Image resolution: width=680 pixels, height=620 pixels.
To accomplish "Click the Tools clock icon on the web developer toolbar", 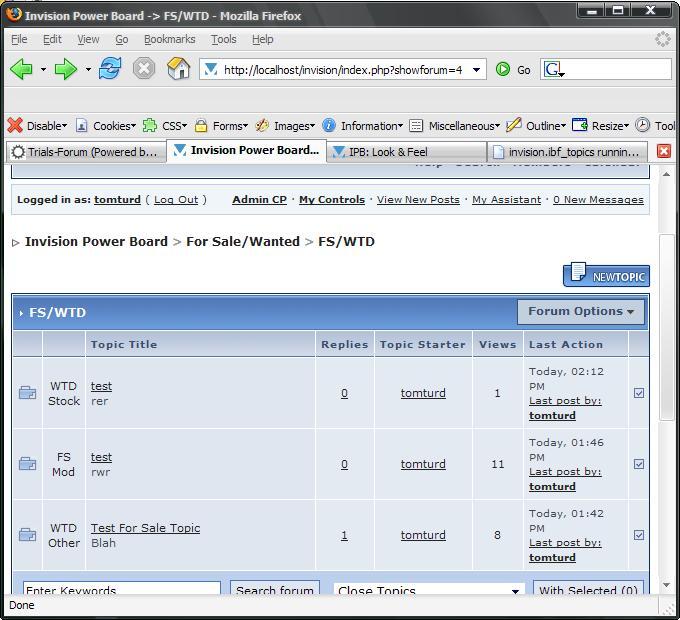I will (x=643, y=125).
